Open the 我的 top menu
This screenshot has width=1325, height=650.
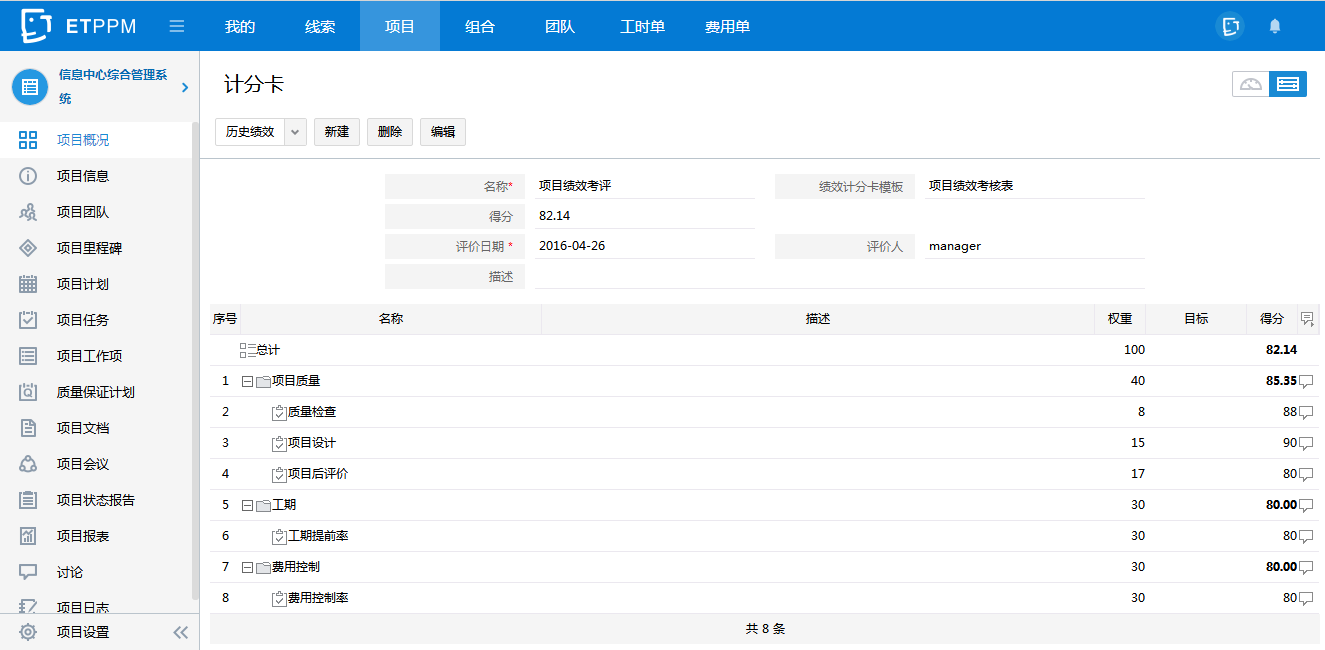pos(240,26)
